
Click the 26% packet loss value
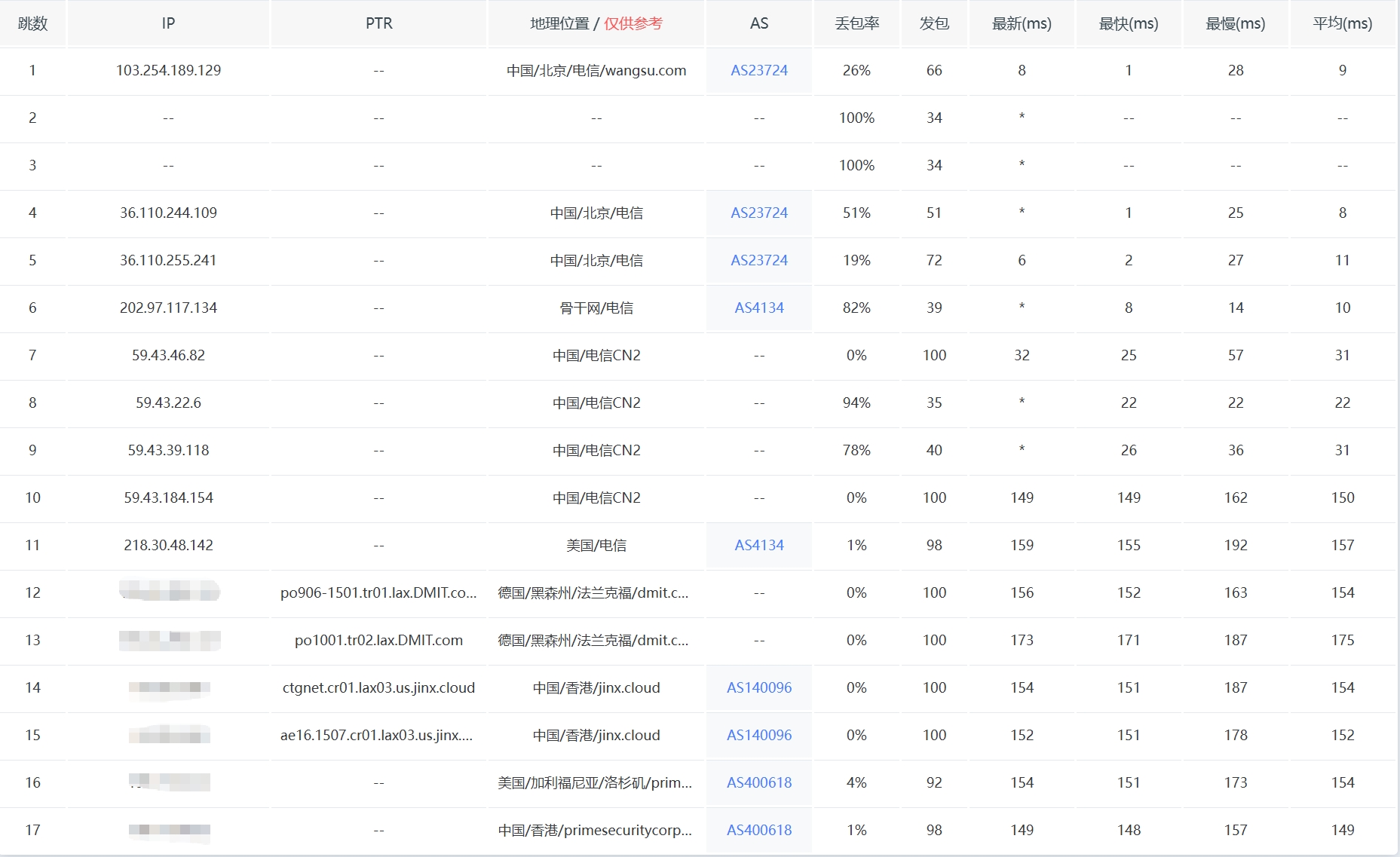coord(856,70)
